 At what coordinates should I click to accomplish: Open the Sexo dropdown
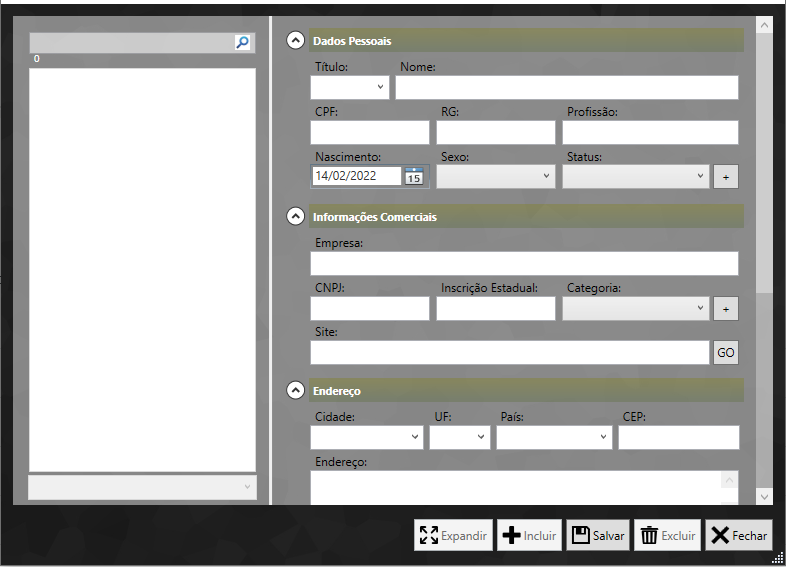495,176
